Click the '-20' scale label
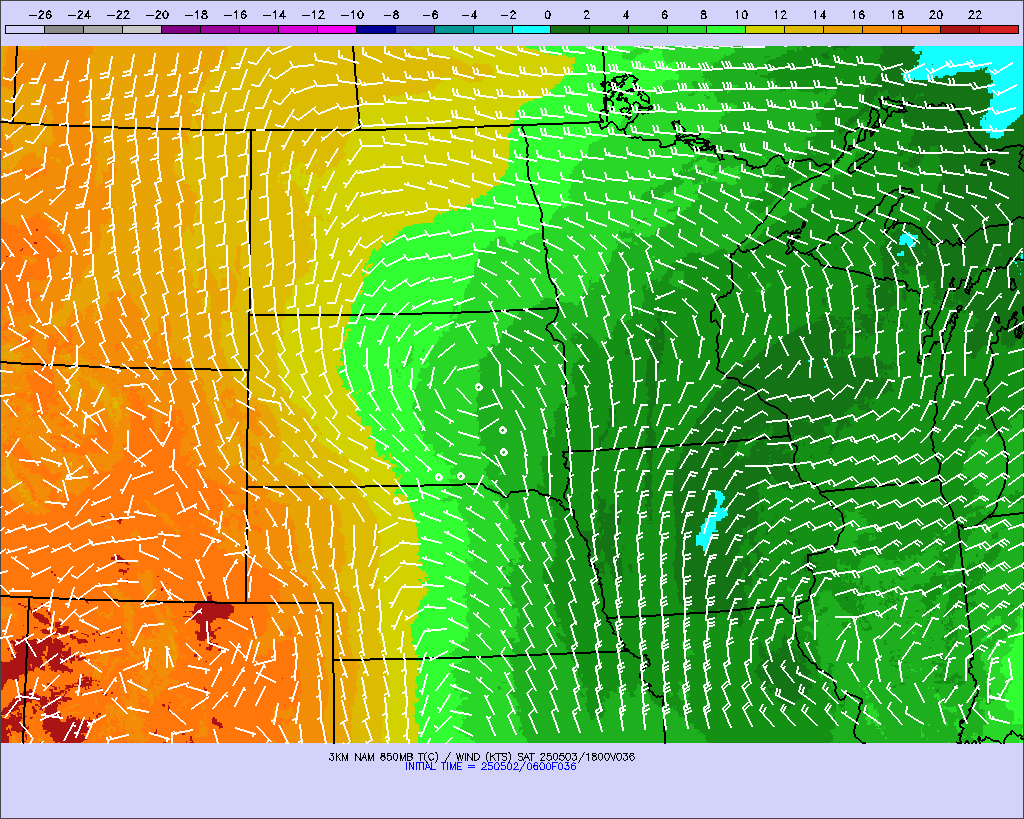This screenshot has width=1024, height=819. tap(157, 14)
